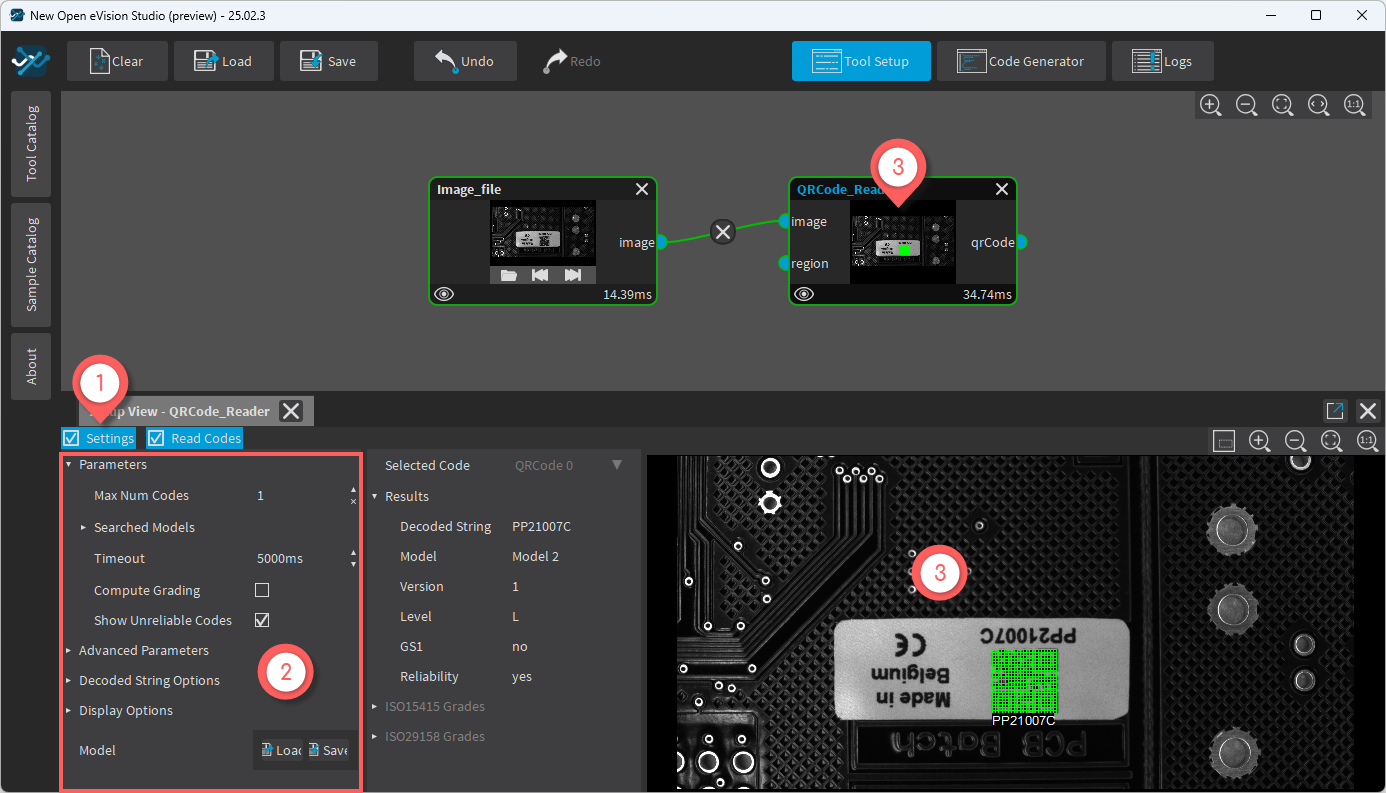1386x793 pixels.
Task: Click the Image_file node thumbnail
Action: tap(543, 233)
